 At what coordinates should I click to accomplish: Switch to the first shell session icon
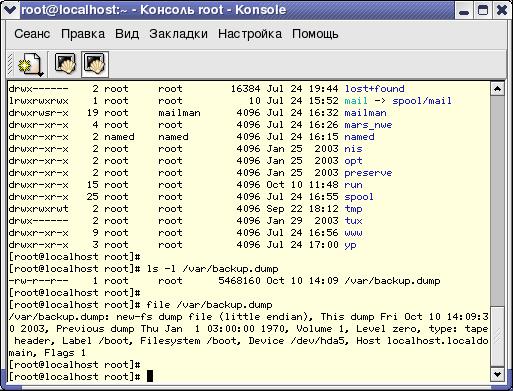pyautogui.click(x=65, y=63)
